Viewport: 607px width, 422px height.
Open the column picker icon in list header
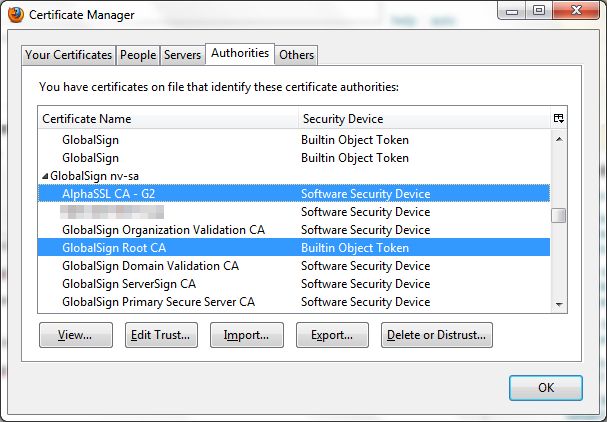(x=558, y=118)
